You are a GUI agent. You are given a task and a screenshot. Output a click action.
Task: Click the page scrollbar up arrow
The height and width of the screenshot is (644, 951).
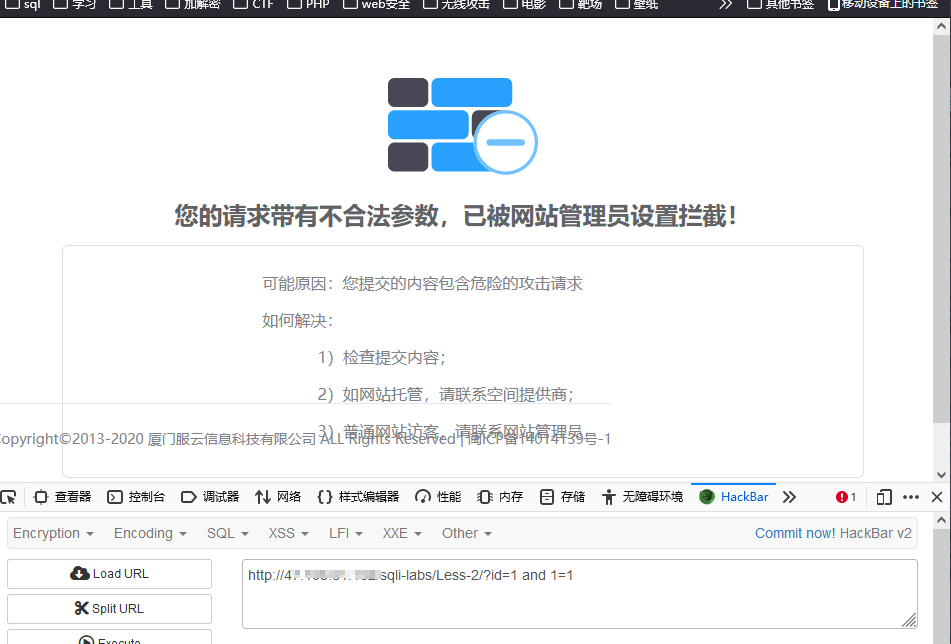point(941,26)
